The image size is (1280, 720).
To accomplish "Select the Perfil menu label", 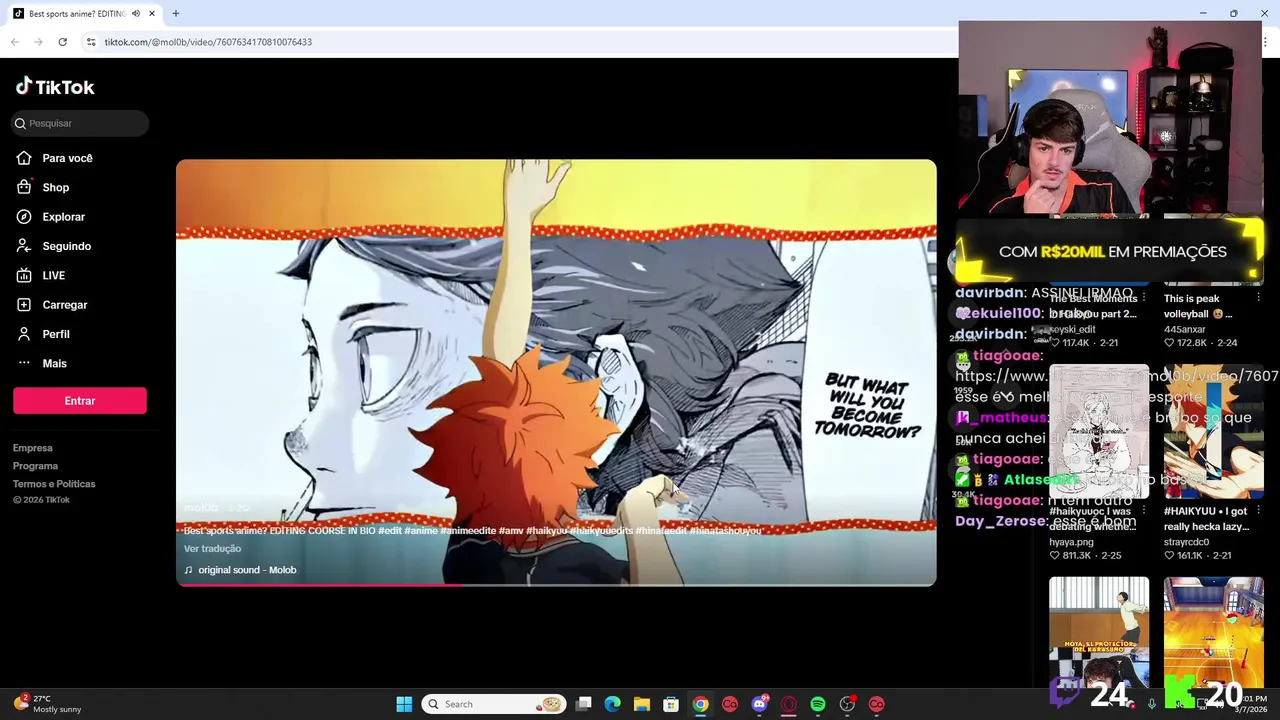I will (56, 334).
